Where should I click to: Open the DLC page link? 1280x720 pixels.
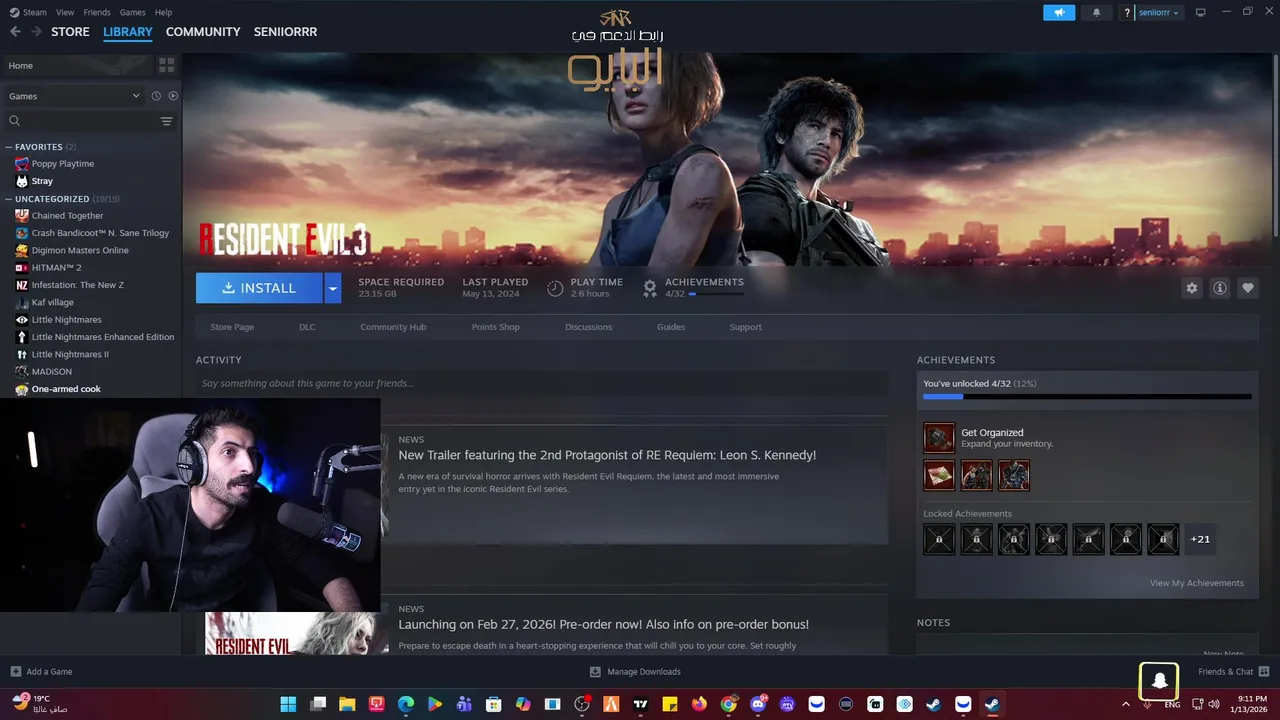307,327
